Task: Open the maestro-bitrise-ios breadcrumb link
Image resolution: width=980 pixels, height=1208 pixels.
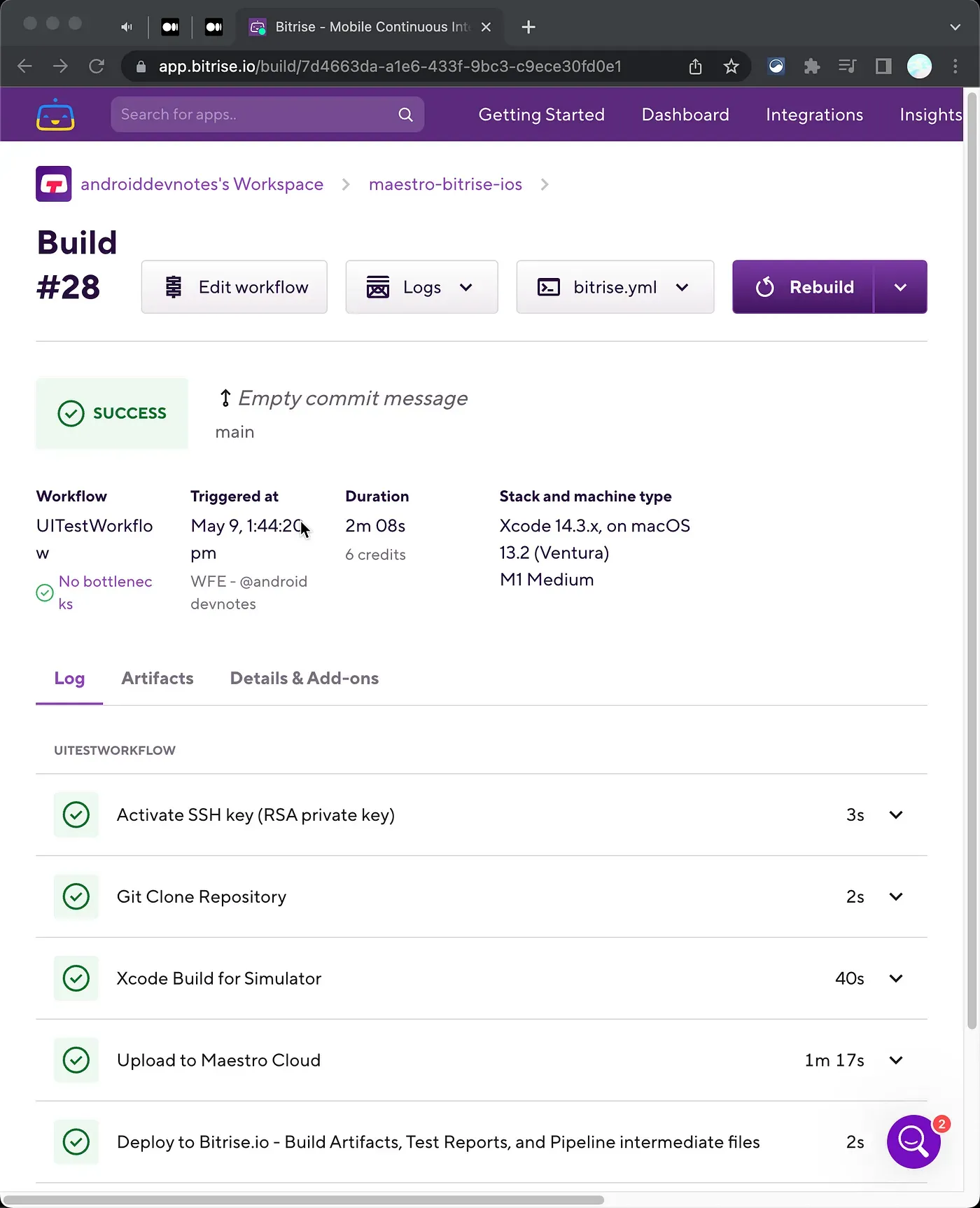Action: (445, 184)
